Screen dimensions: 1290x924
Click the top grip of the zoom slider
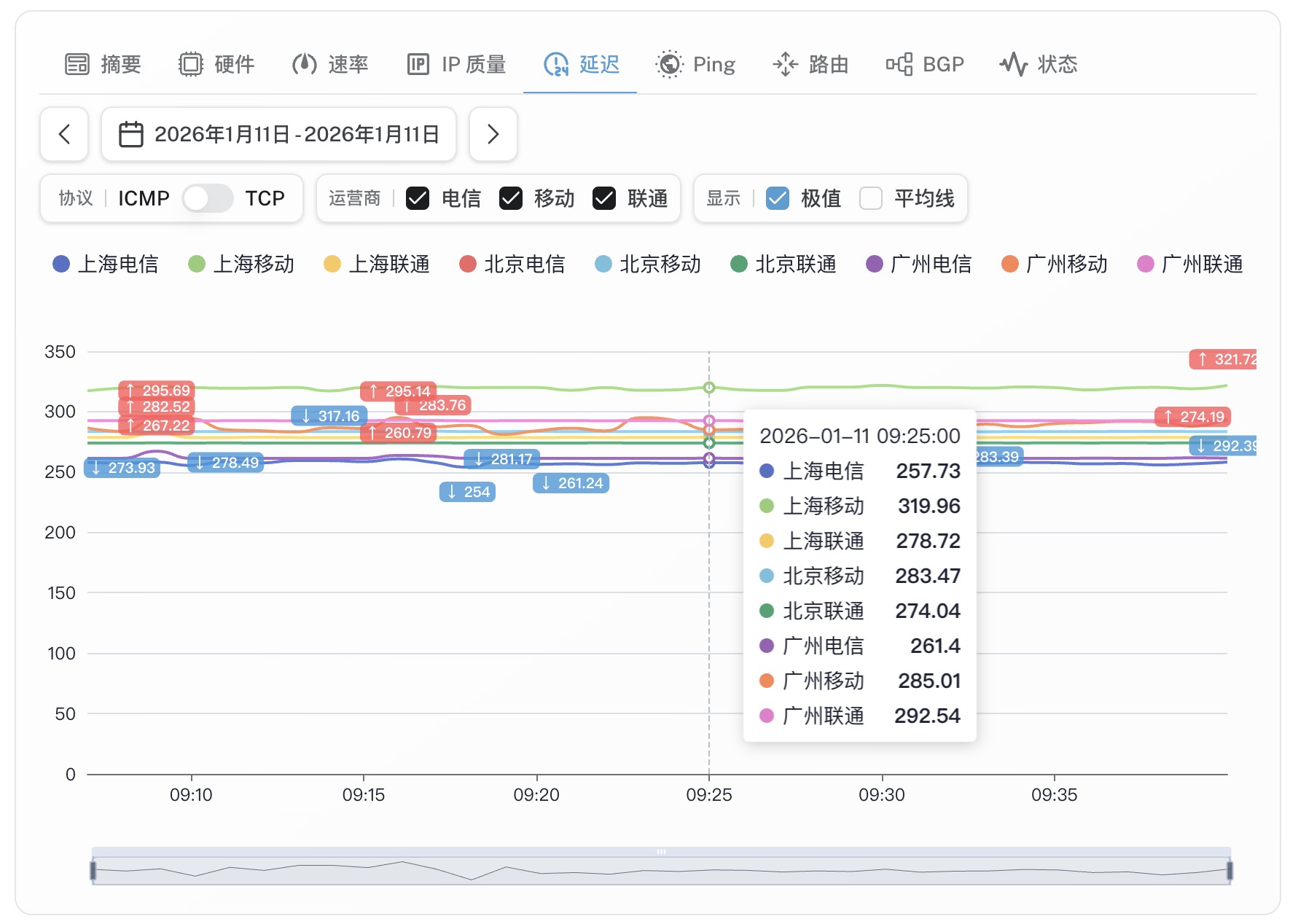(661, 851)
